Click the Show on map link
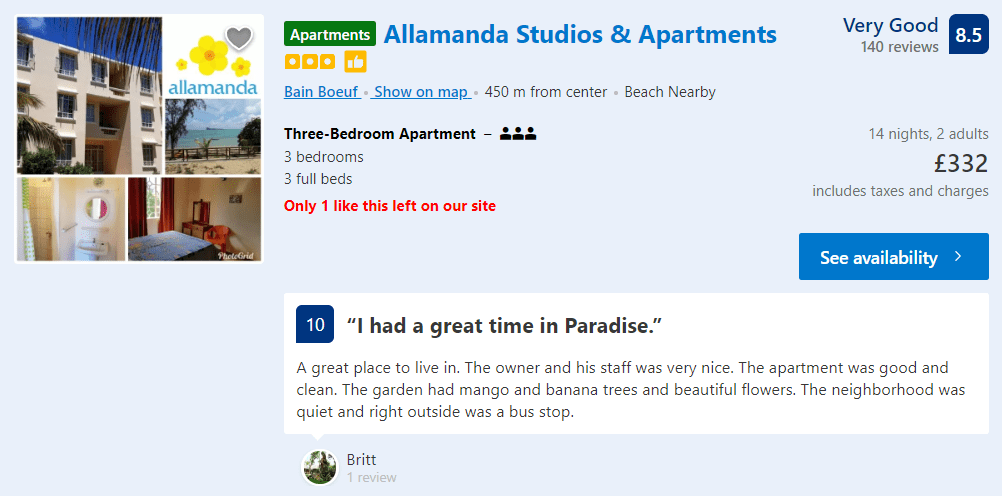Image resolution: width=1002 pixels, height=496 pixels. tap(421, 92)
